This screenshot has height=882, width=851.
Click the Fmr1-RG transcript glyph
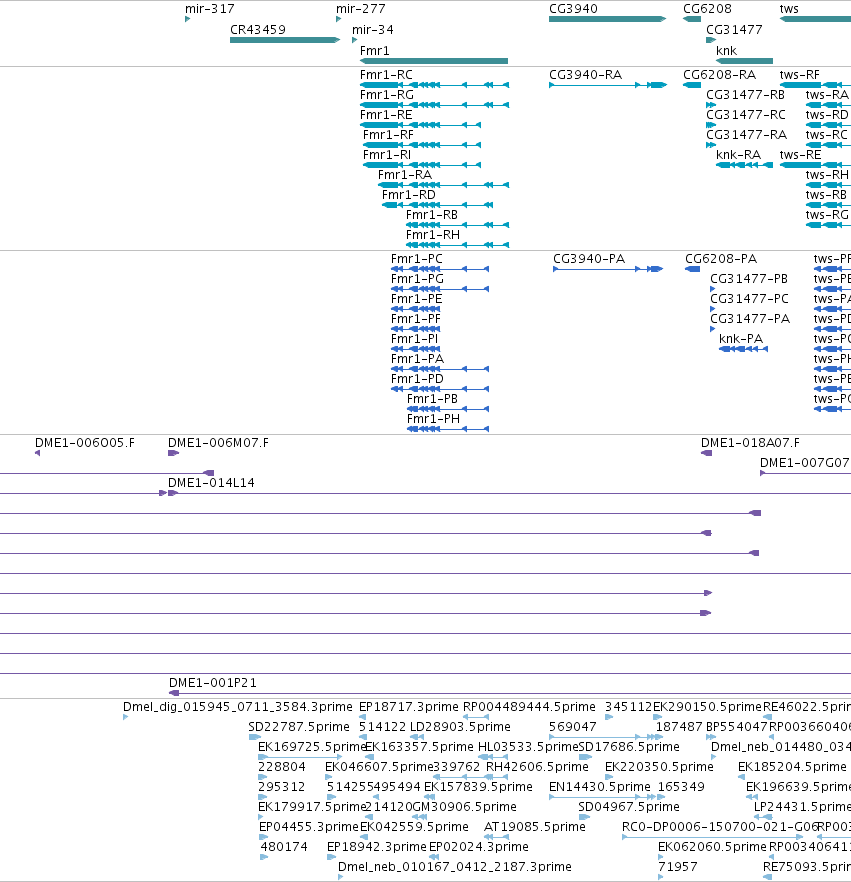(434, 105)
